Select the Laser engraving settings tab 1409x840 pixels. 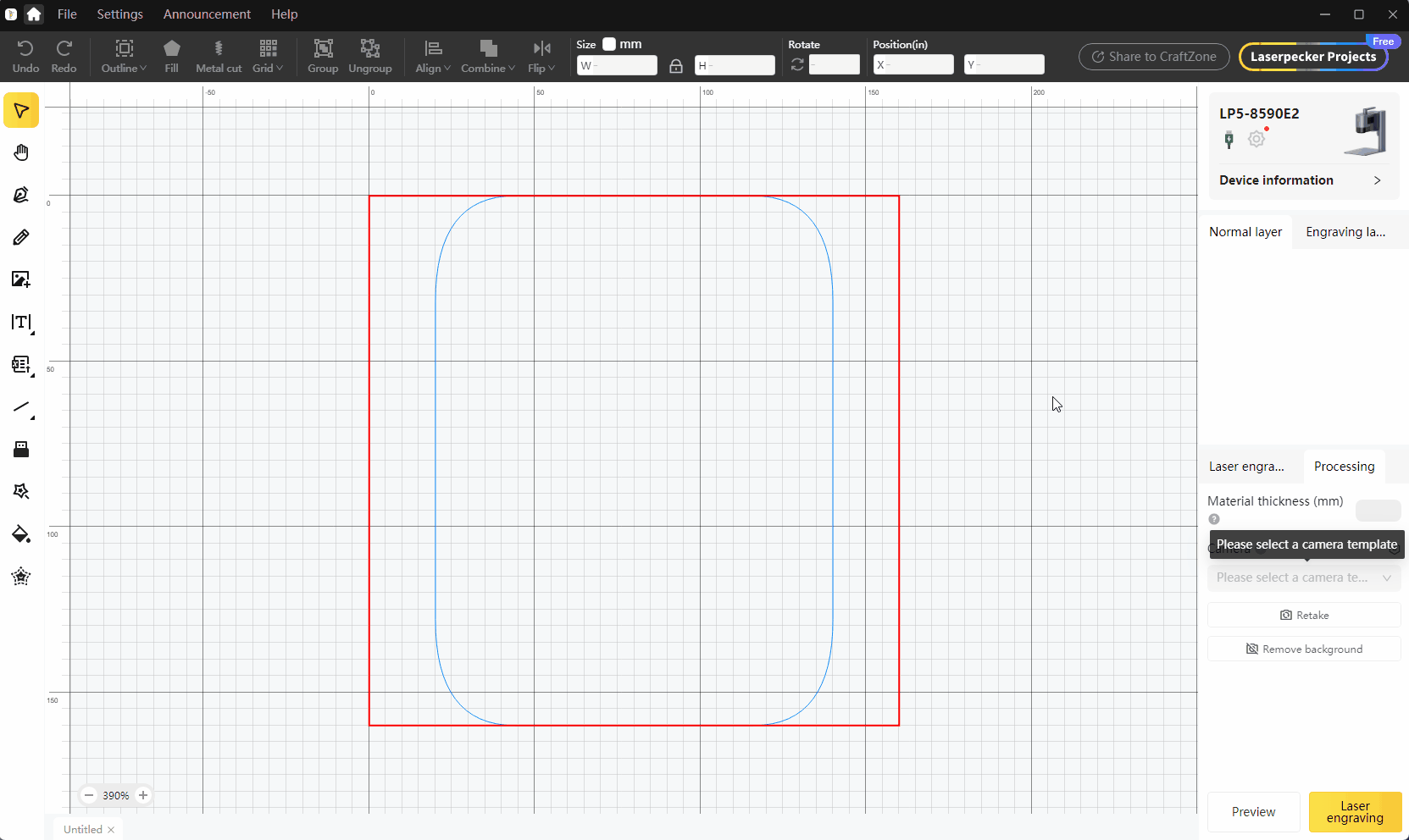point(1246,467)
